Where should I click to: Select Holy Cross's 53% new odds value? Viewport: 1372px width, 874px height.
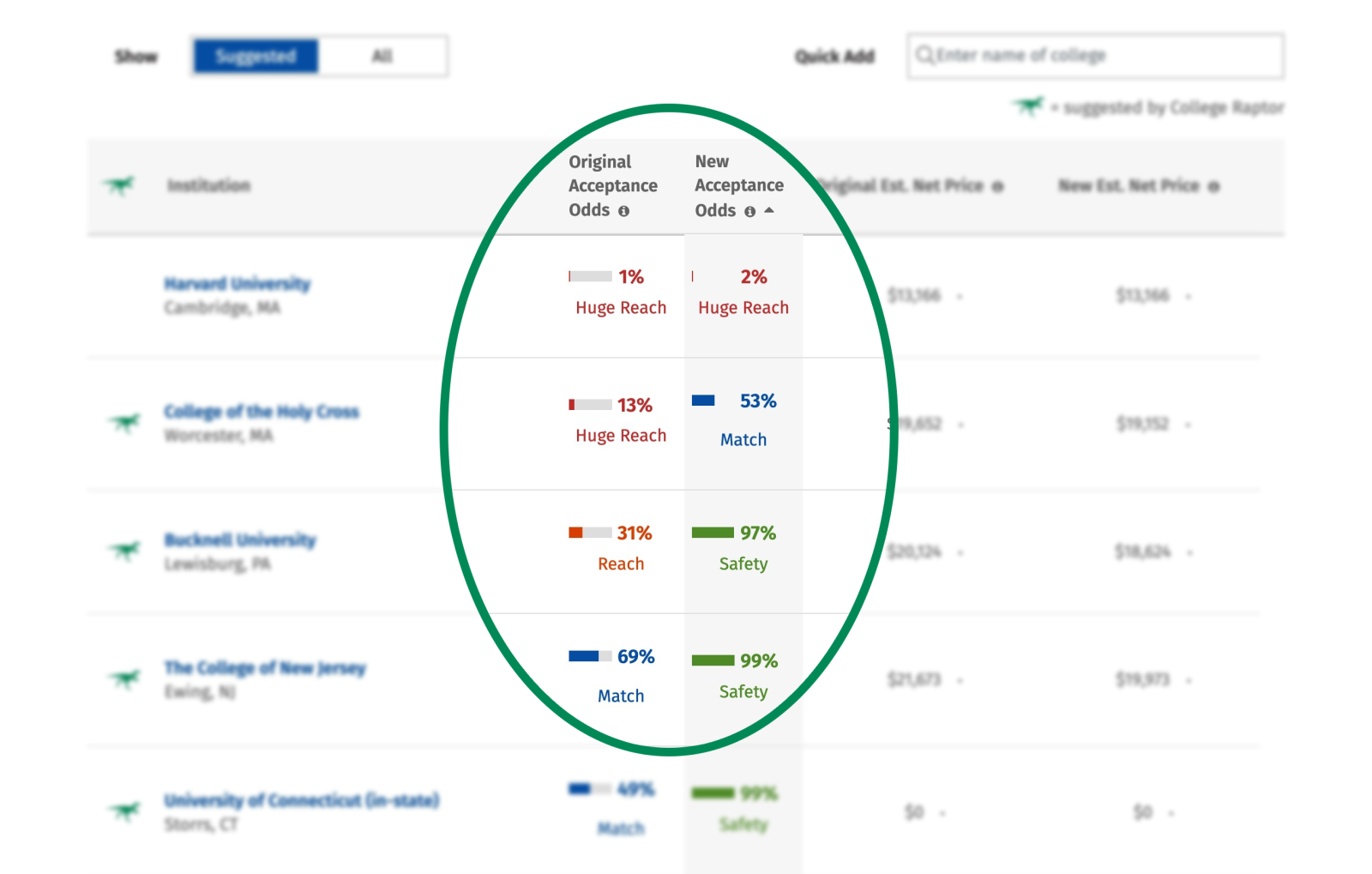[x=758, y=401]
